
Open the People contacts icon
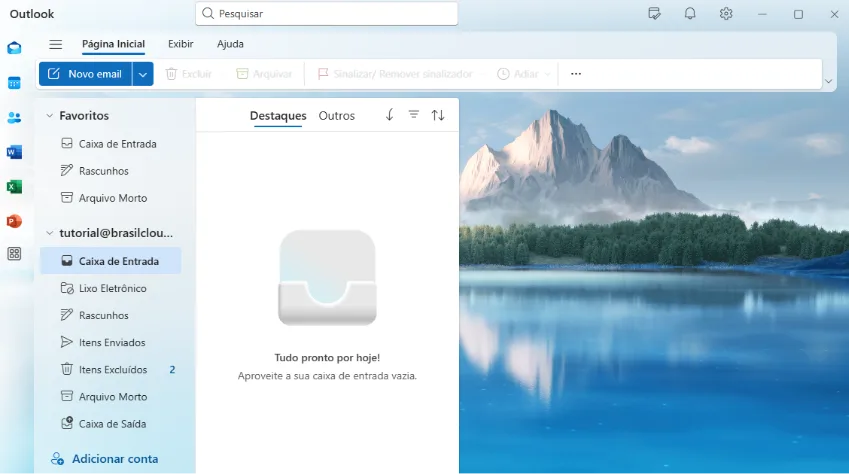click(x=14, y=117)
